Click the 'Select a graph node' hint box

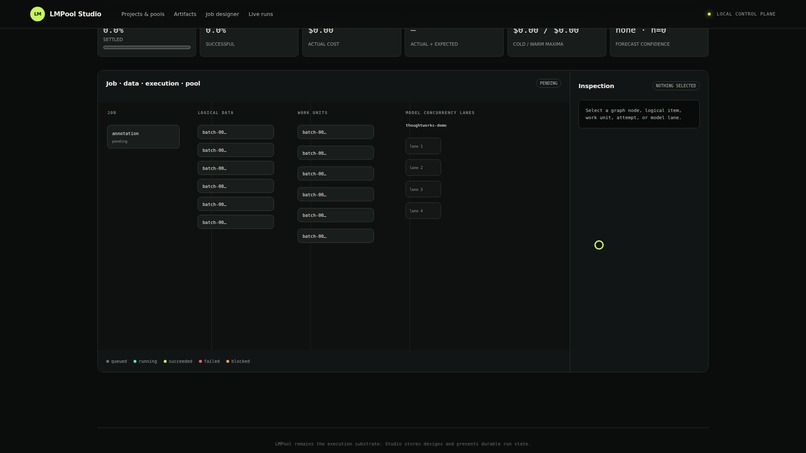click(639, 114)
